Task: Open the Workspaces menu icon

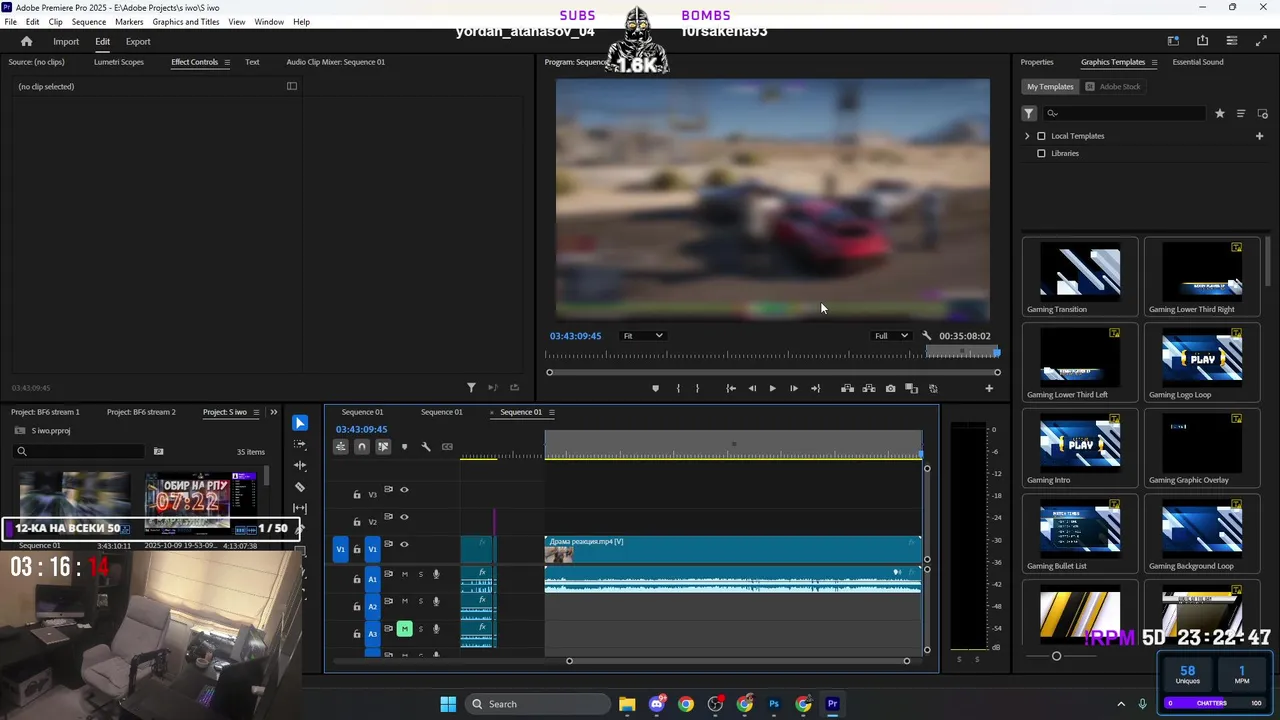Action: point(1174,41)
